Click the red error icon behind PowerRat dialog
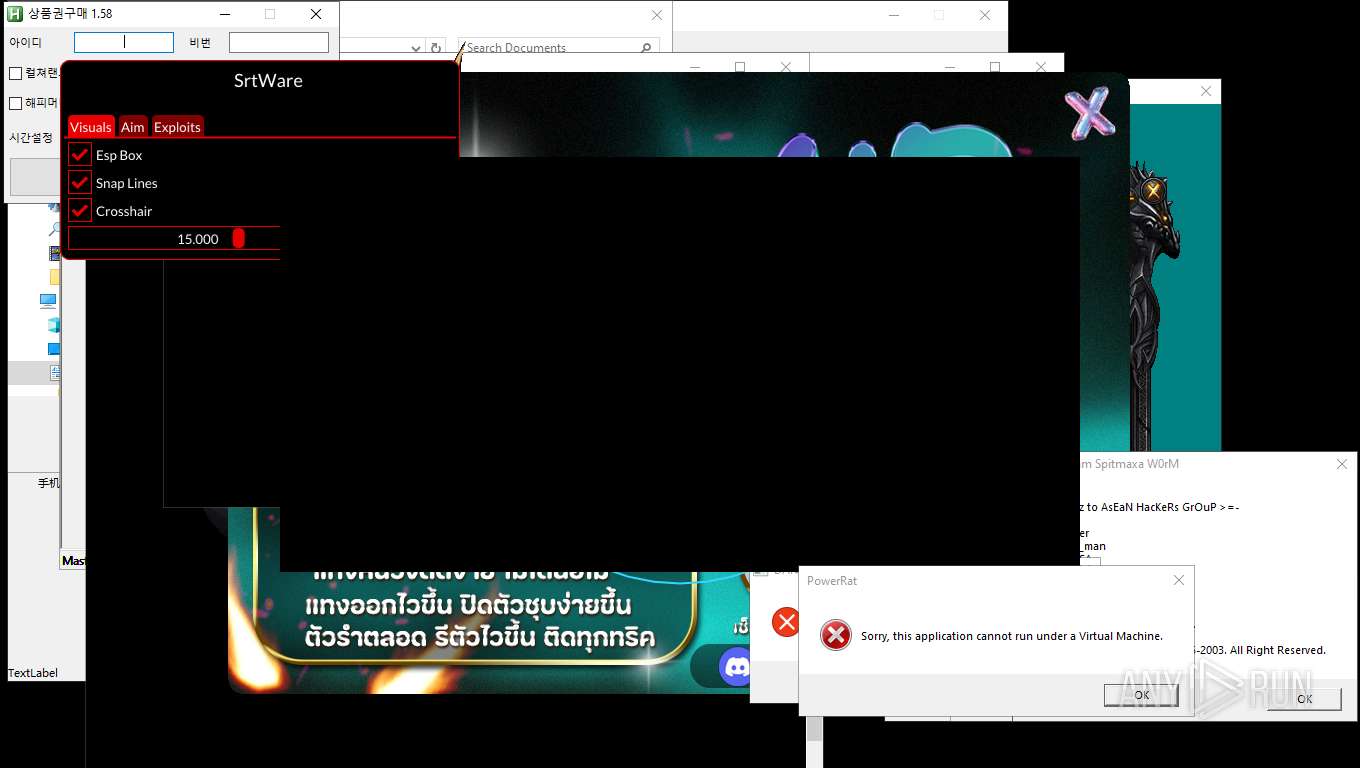 pos(785,622)
